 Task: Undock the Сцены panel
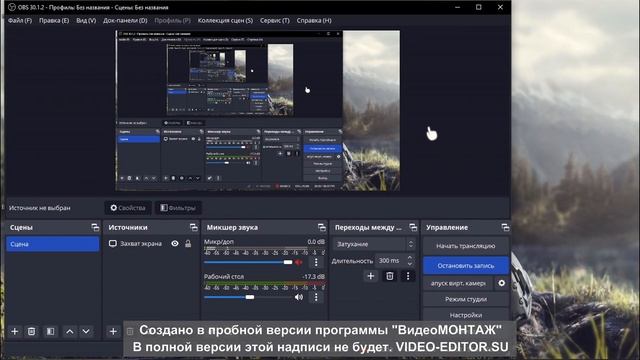pos(95,227)
